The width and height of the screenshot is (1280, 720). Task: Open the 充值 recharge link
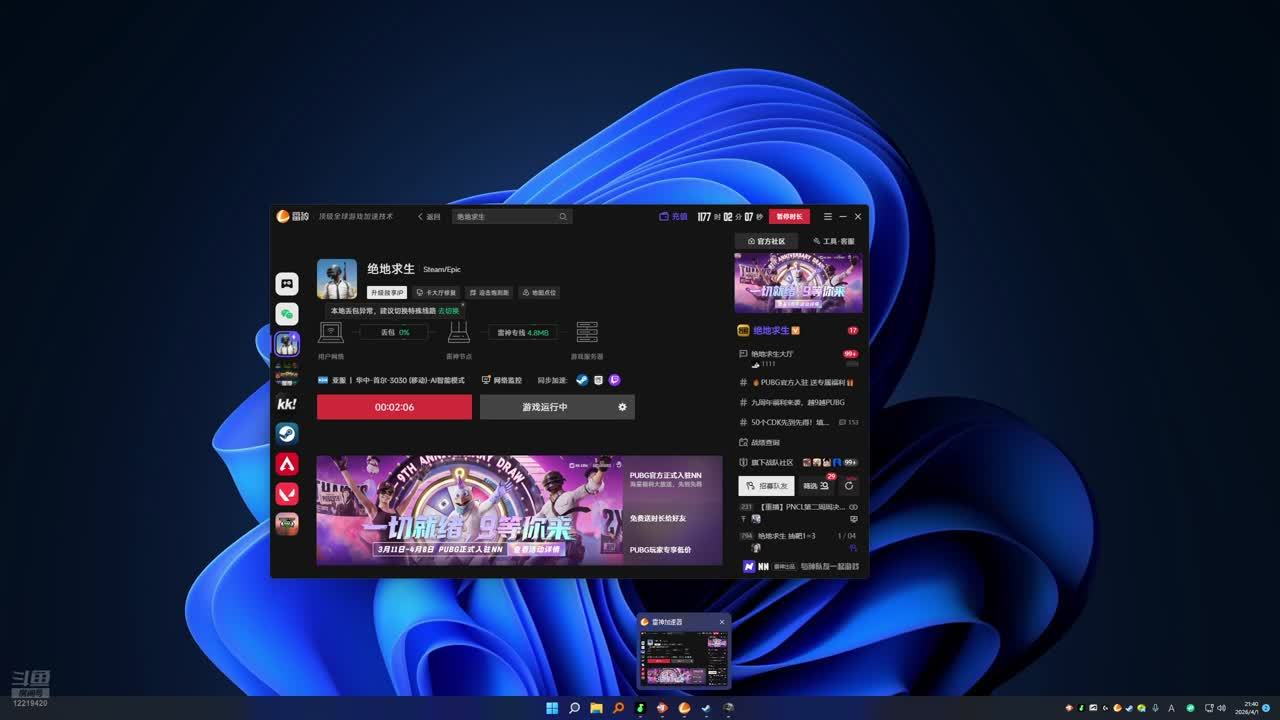click(673, 217)
